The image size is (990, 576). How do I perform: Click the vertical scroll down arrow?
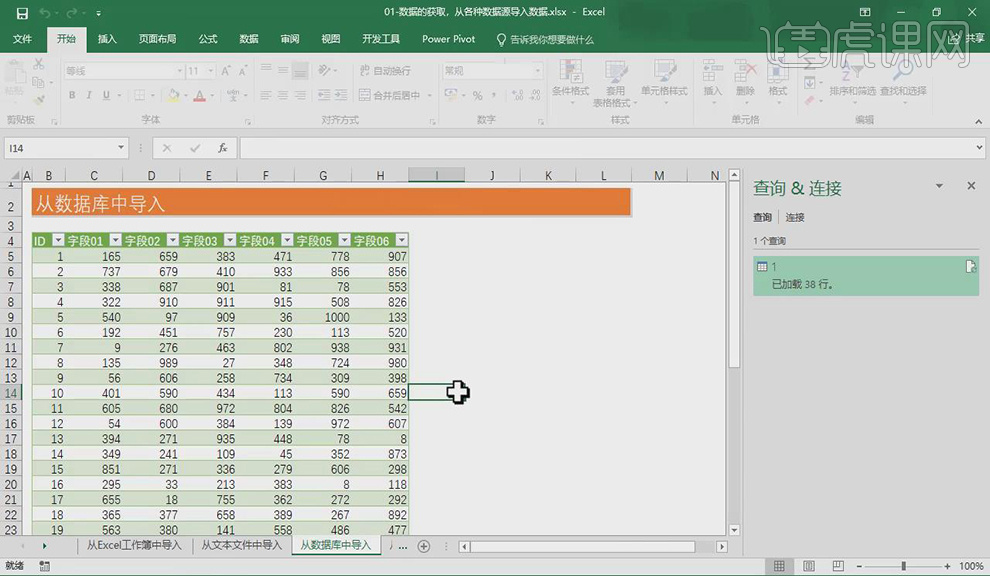(734, 531)
